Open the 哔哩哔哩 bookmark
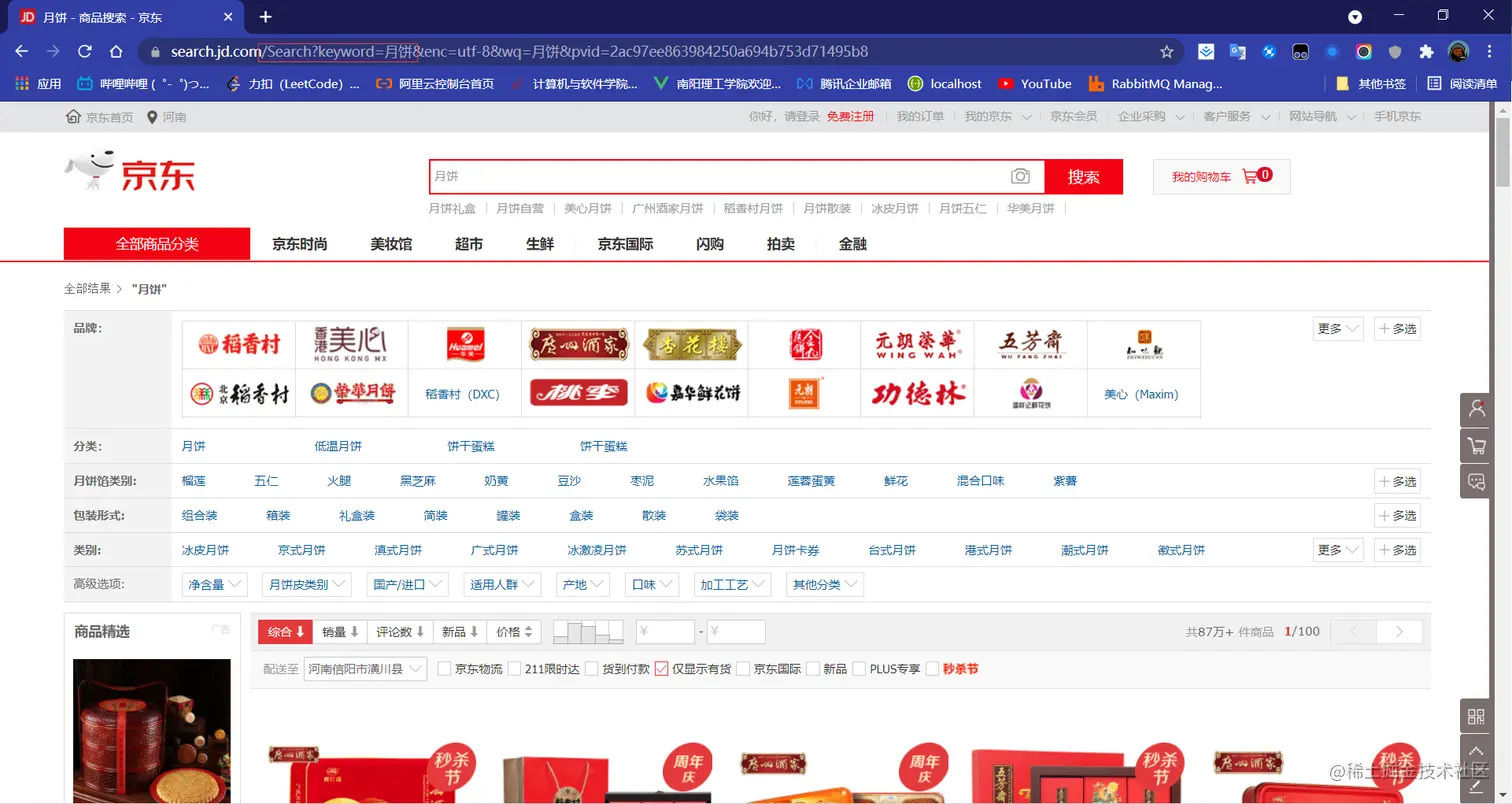 click(144, 84)
